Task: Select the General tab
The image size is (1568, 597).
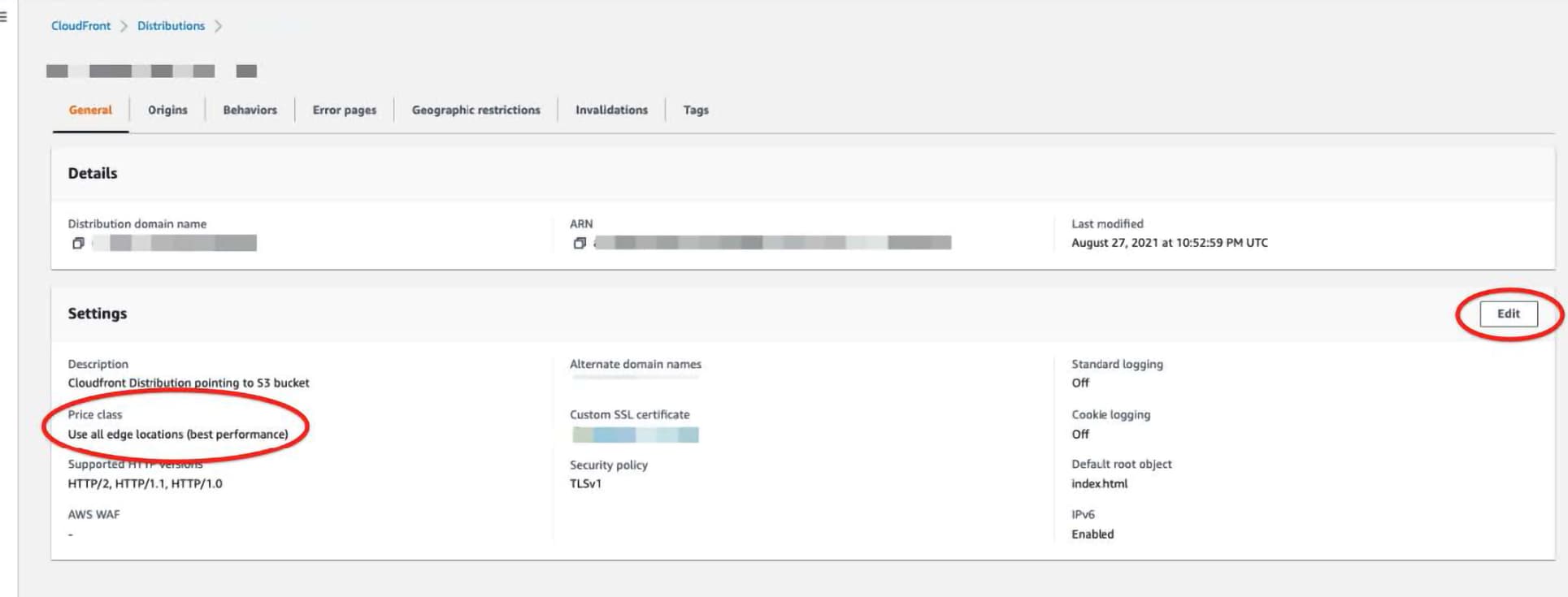Action: (90, 110)
